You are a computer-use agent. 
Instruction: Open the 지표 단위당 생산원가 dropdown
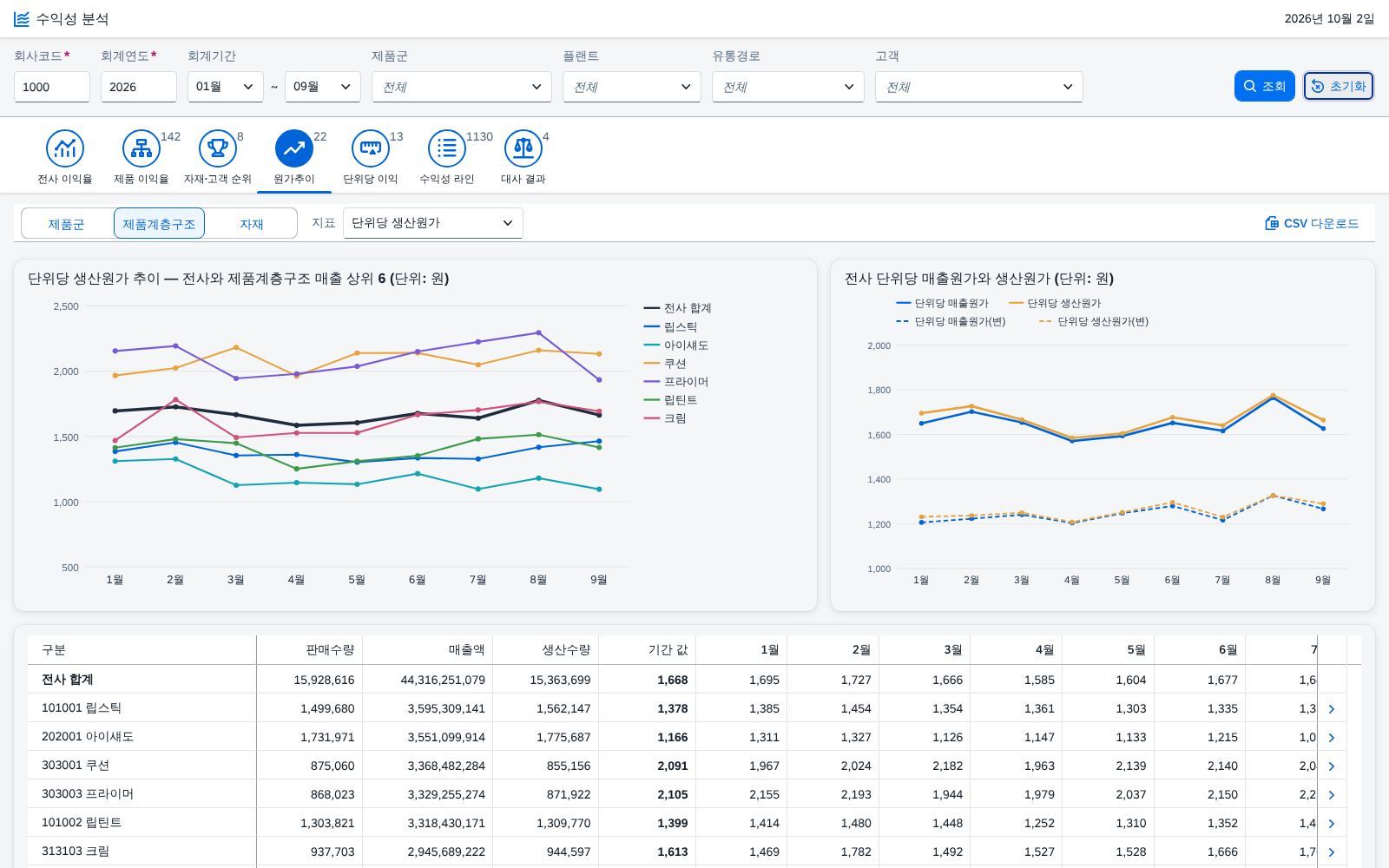[x=433, y=223]
